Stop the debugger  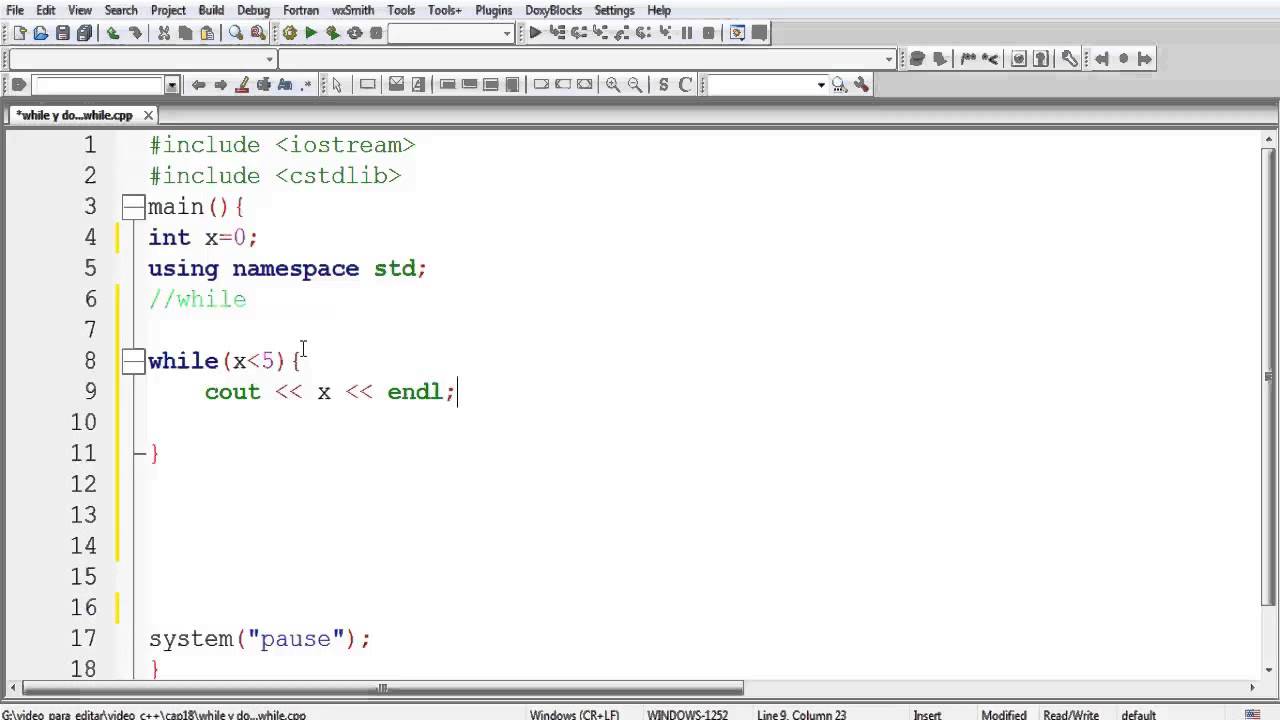coord(708,33)
